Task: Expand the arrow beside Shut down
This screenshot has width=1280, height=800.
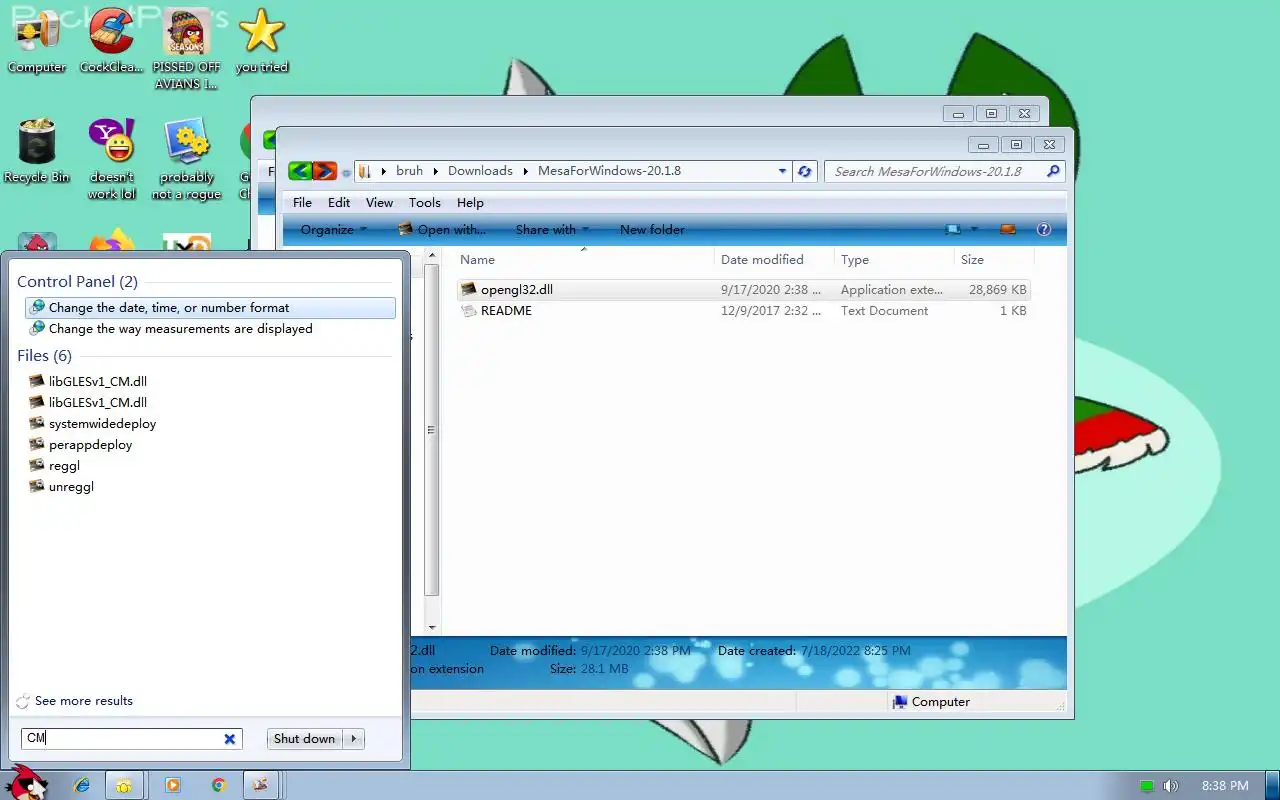Action: (x=354, y=739)
